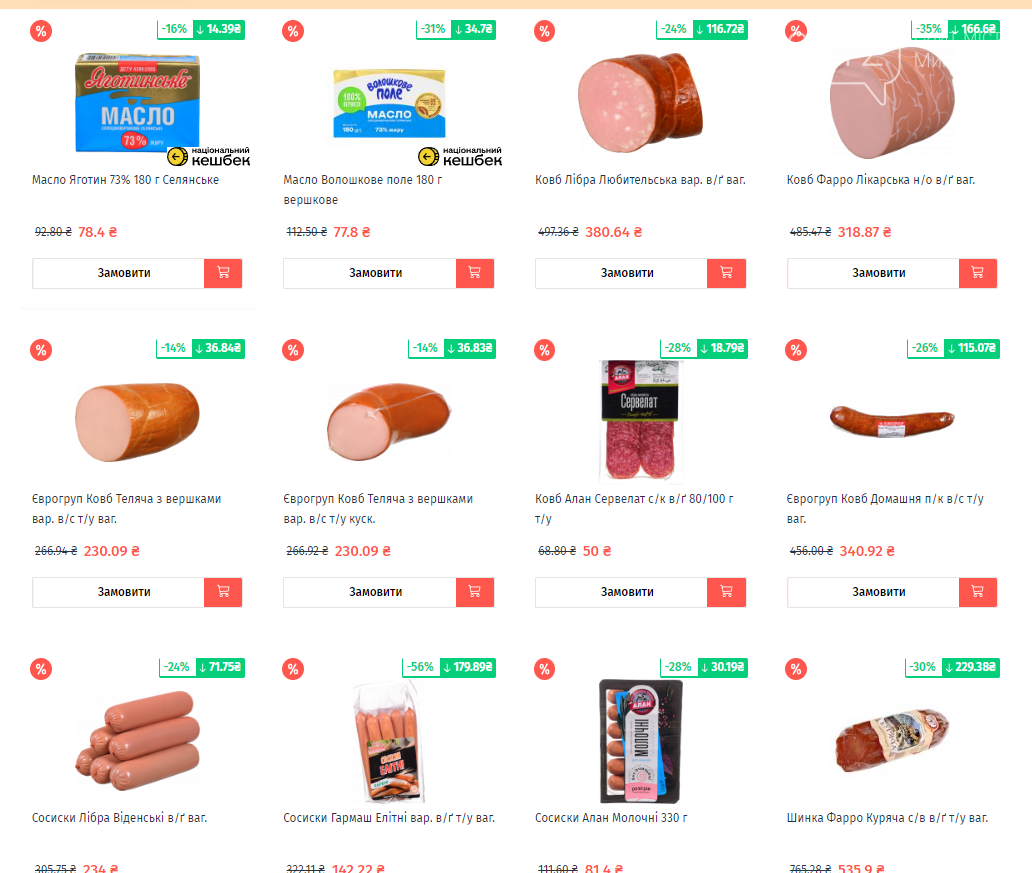This screenshot has width=1032, height=873.
Task: Click Сосиски Лібра Віденські product image
Action: click(x=138, y=741)
